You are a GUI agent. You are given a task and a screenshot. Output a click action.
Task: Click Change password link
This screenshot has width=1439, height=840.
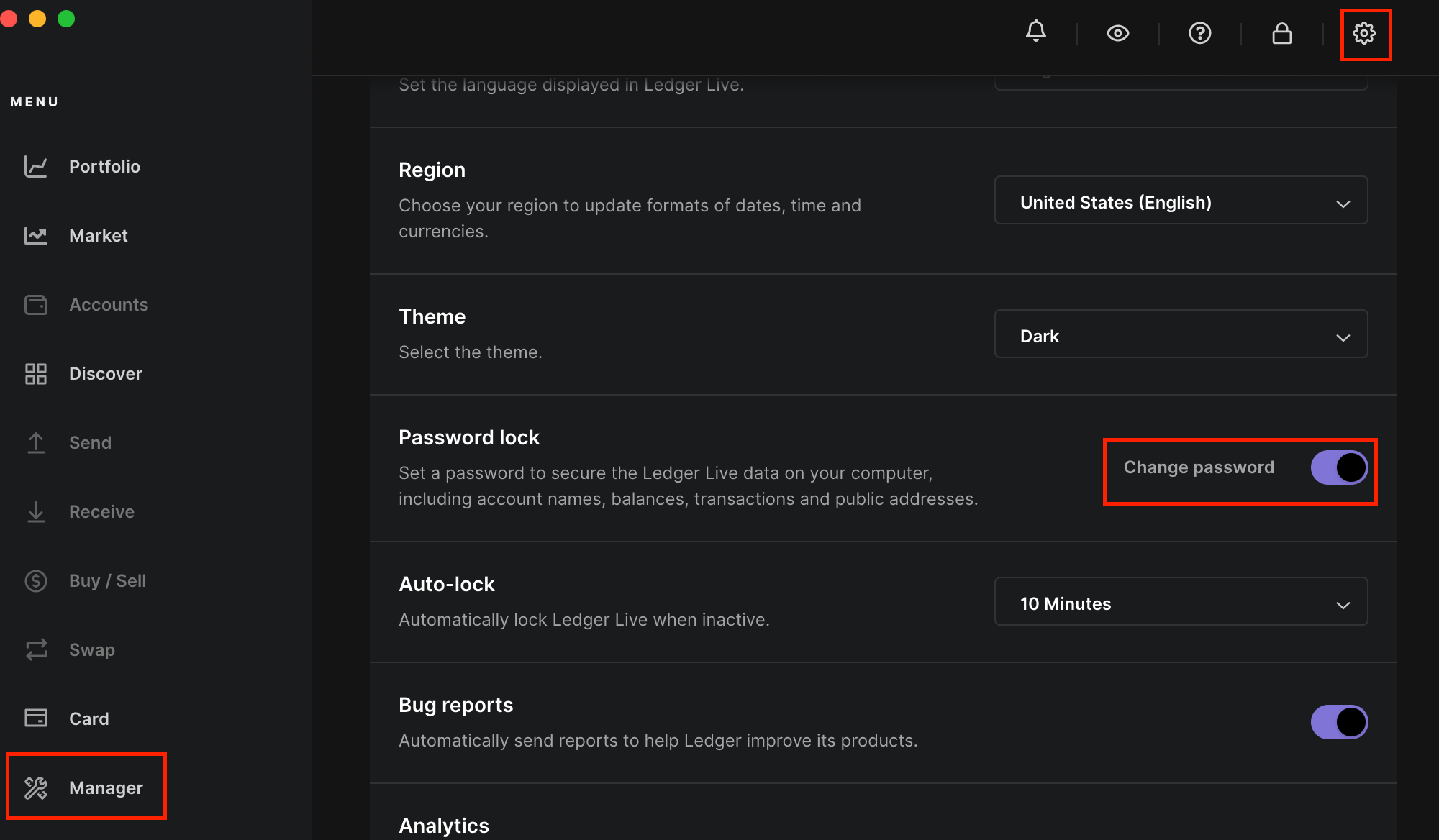coord(1199,467)
